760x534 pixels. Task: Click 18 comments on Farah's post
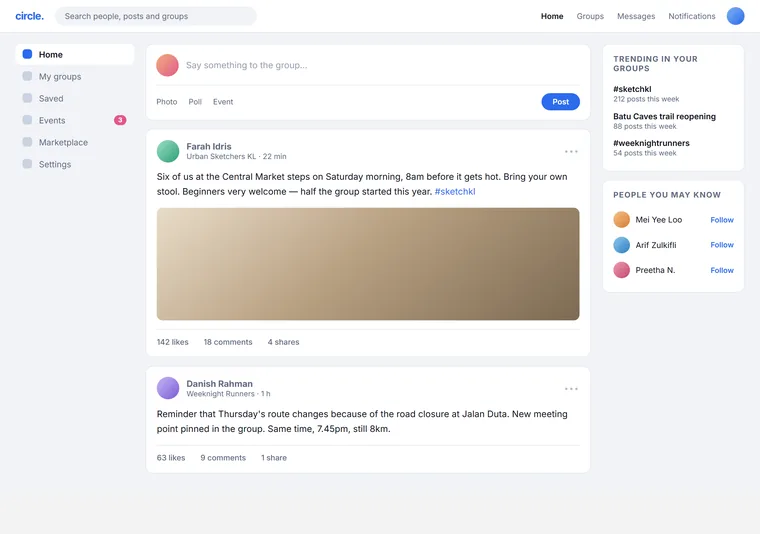pos(228,342)
